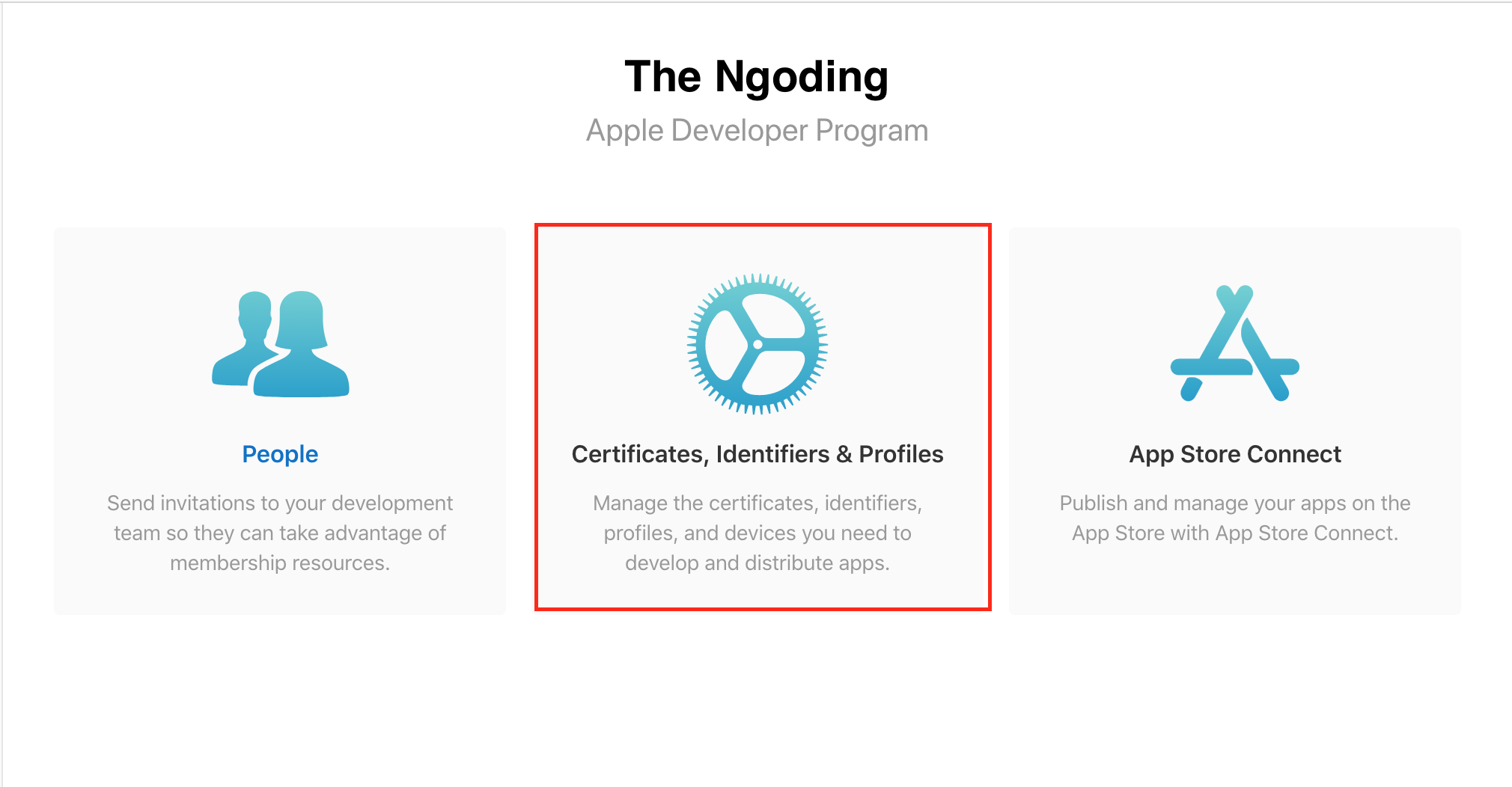Click 'develop and distribute apps.' text line
Viewport: 1512px width, 787px height.
757,563
